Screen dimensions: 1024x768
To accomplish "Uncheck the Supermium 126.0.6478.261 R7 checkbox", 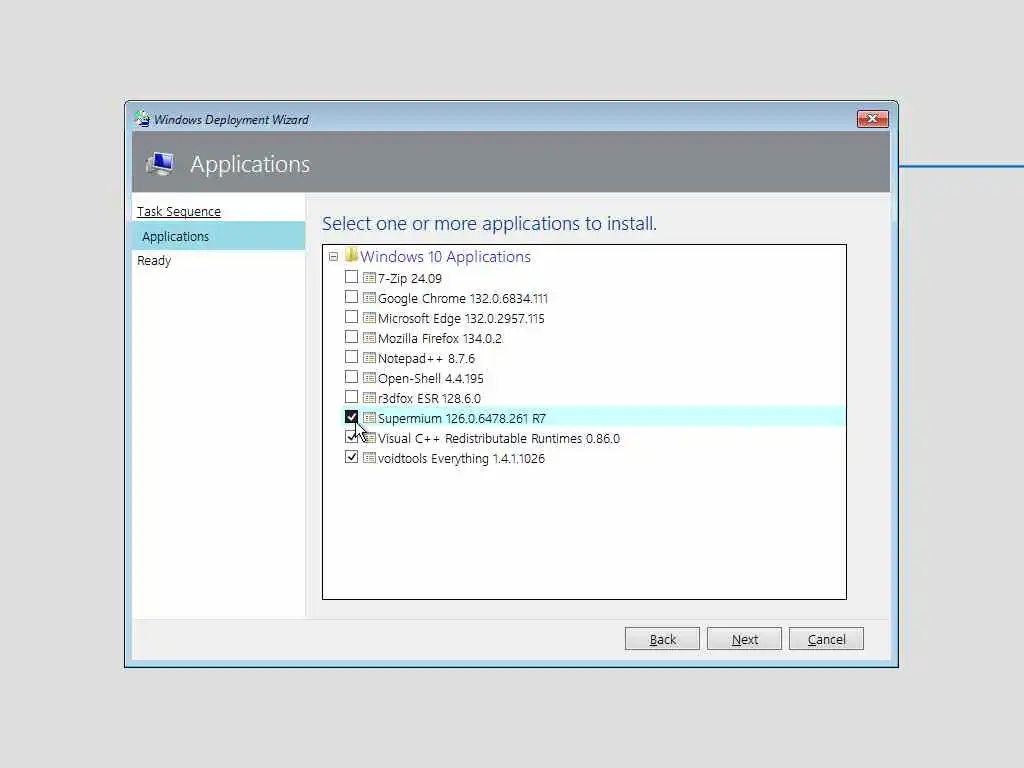I will pos(351,417).
